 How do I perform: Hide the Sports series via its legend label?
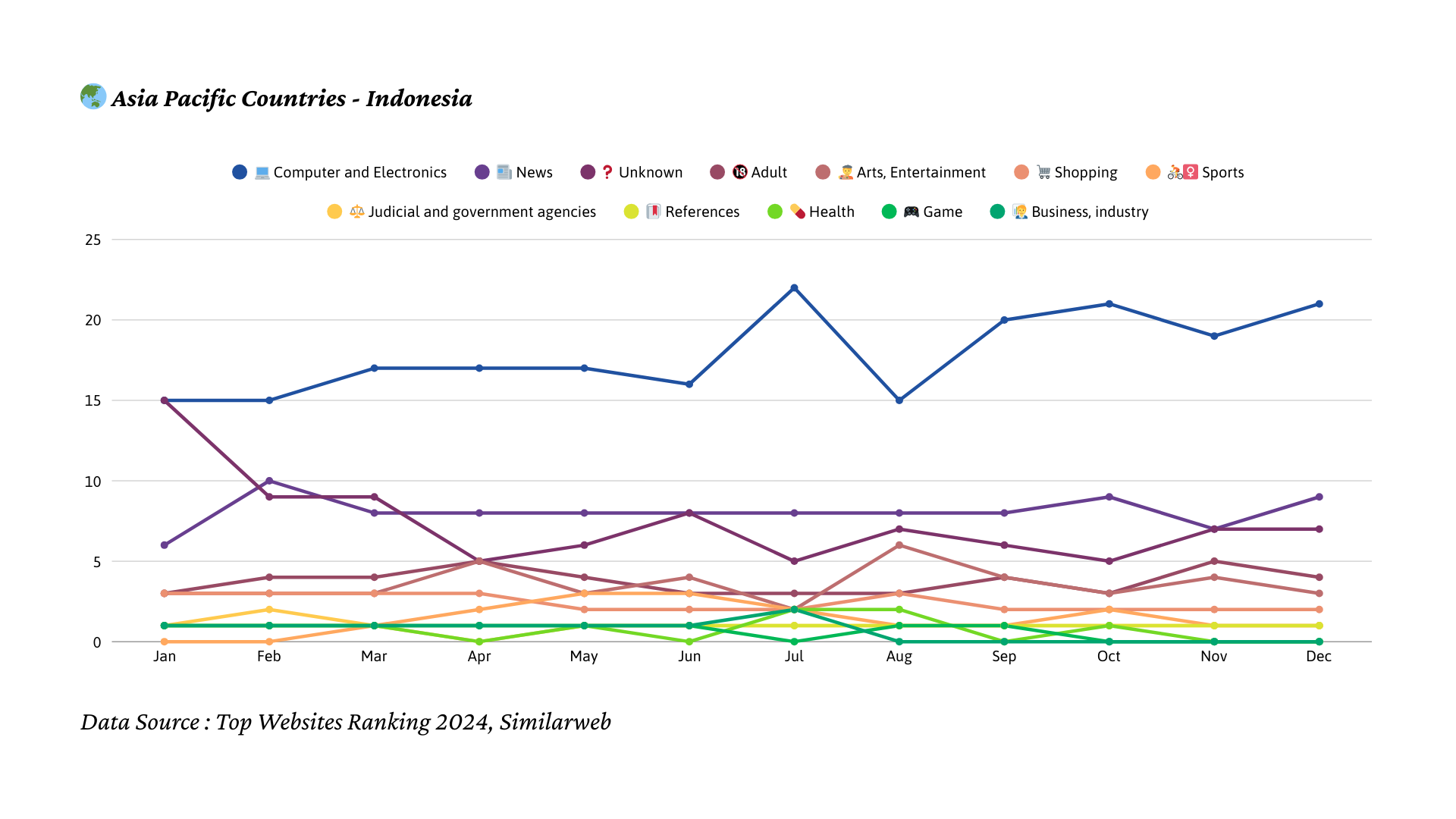[x=1222, y=173]
